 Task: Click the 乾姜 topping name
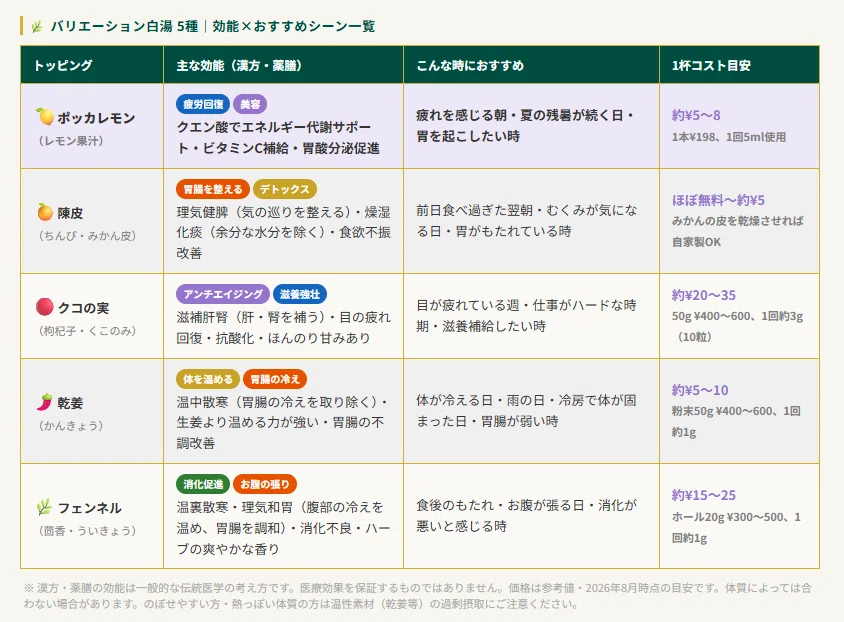71,403
